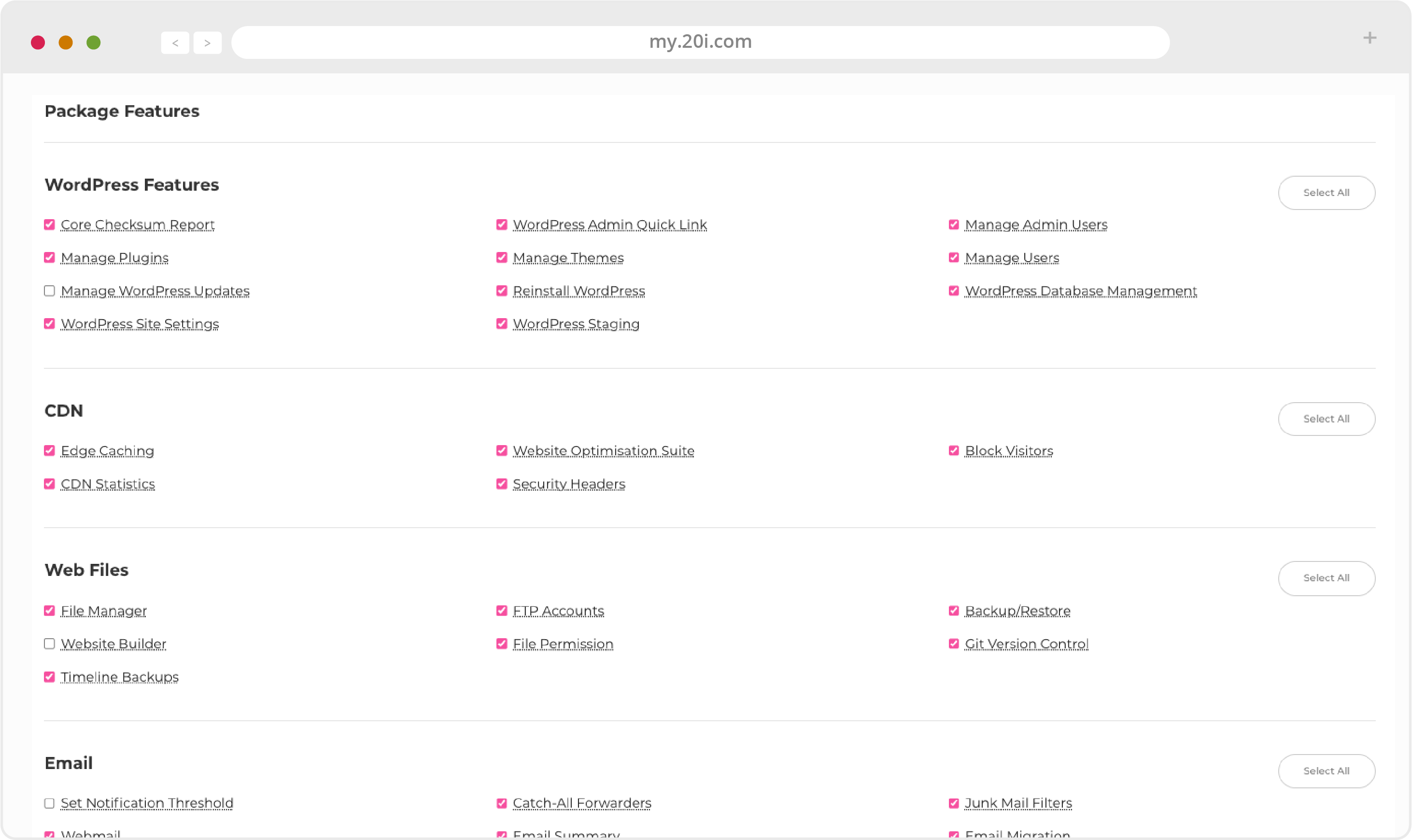Select All Email features
1412x840 pixels.
[1326, 770]
